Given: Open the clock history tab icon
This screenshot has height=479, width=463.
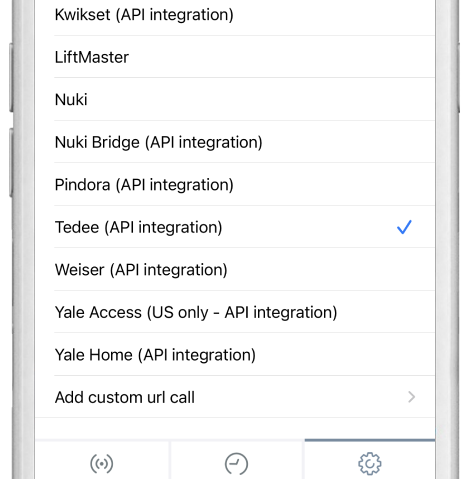Looking at the screenshot, I should point(236,463).
